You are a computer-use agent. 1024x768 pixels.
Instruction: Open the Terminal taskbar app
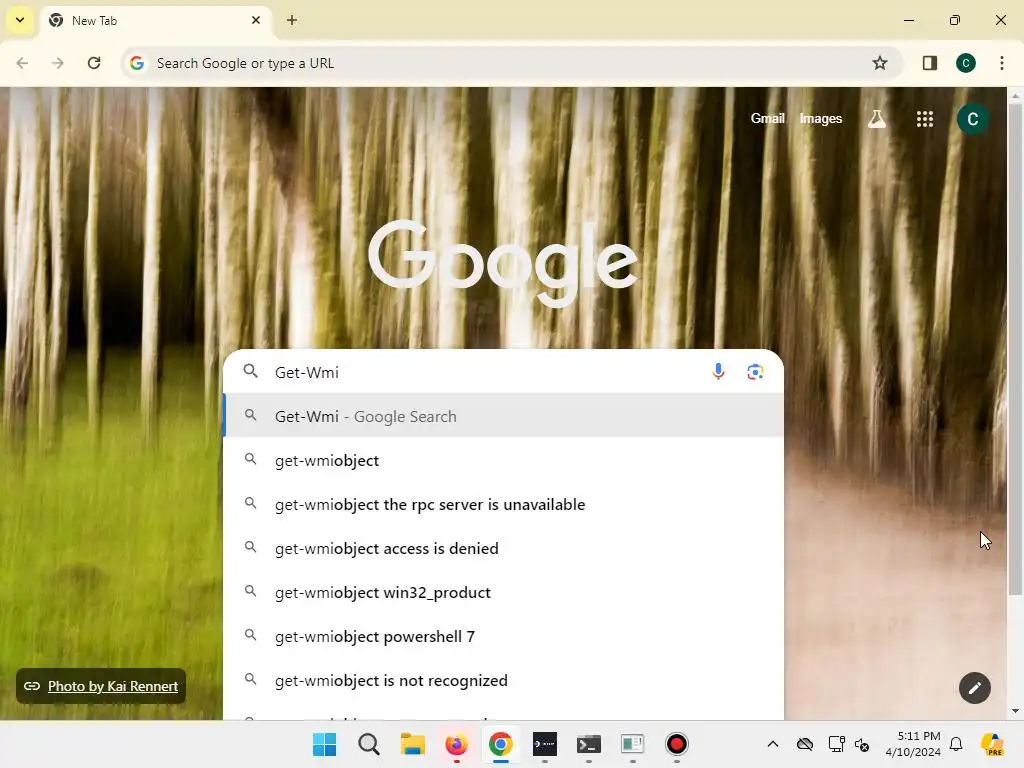point(588,744)
